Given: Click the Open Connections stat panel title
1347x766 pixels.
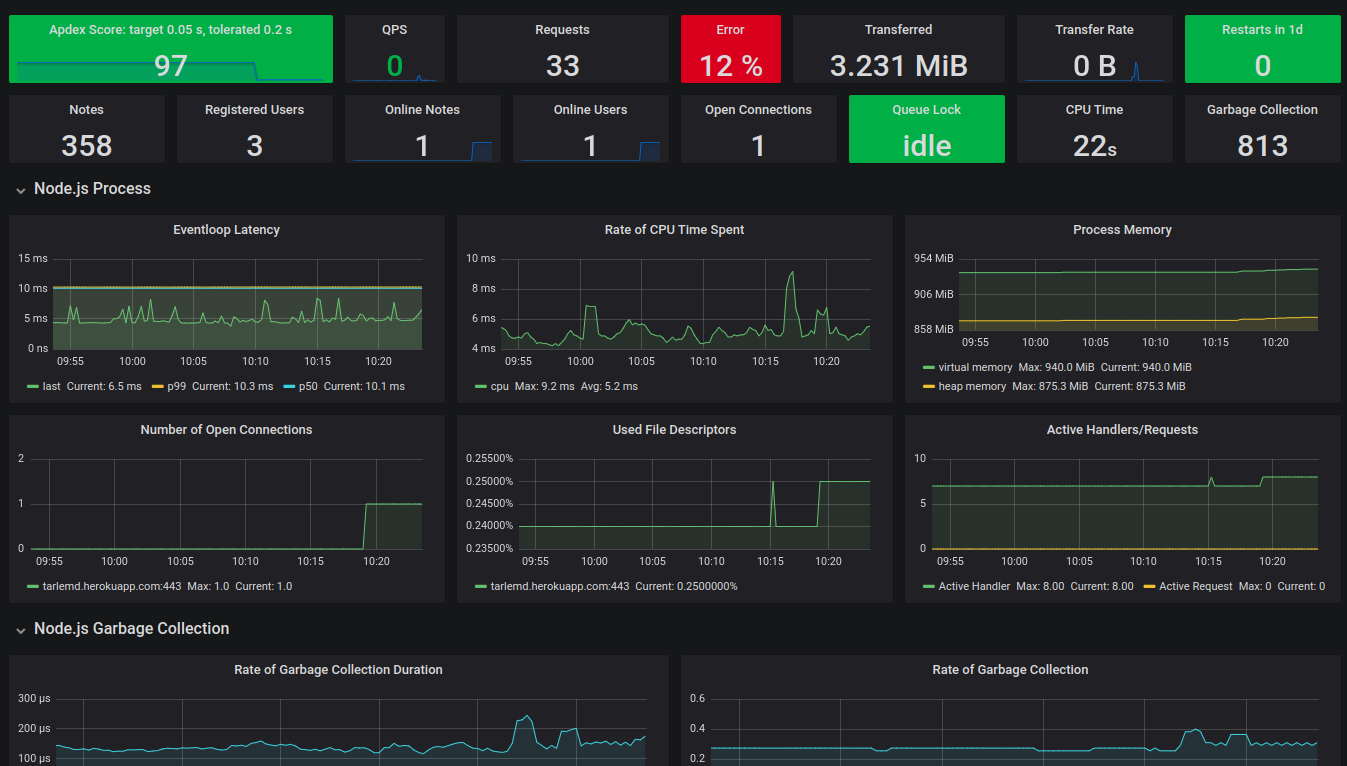Looking at the screenshot, I should pyautogui.click(x=759, y=110).
